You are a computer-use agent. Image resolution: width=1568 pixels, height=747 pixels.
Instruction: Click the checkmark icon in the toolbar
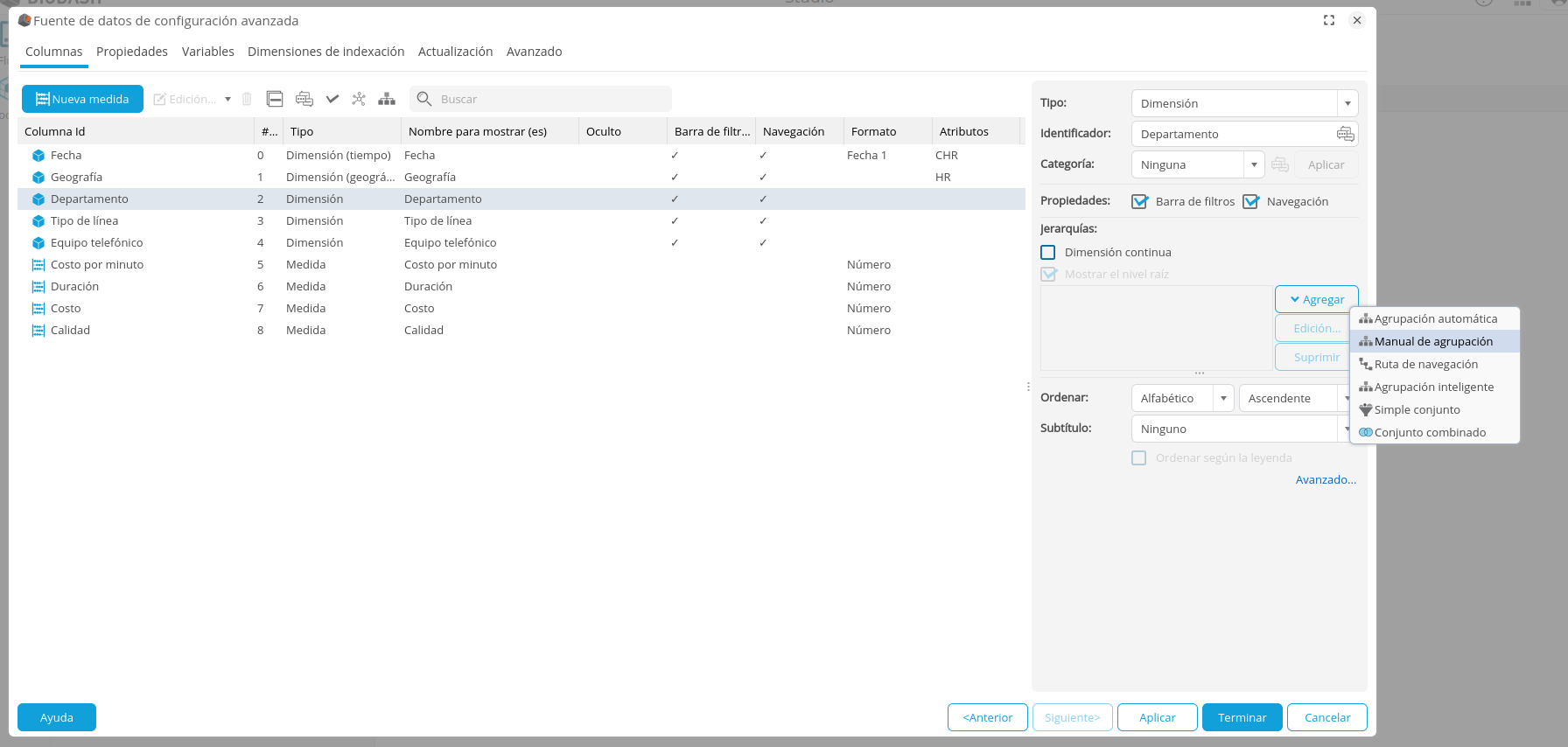pos(332,99)
